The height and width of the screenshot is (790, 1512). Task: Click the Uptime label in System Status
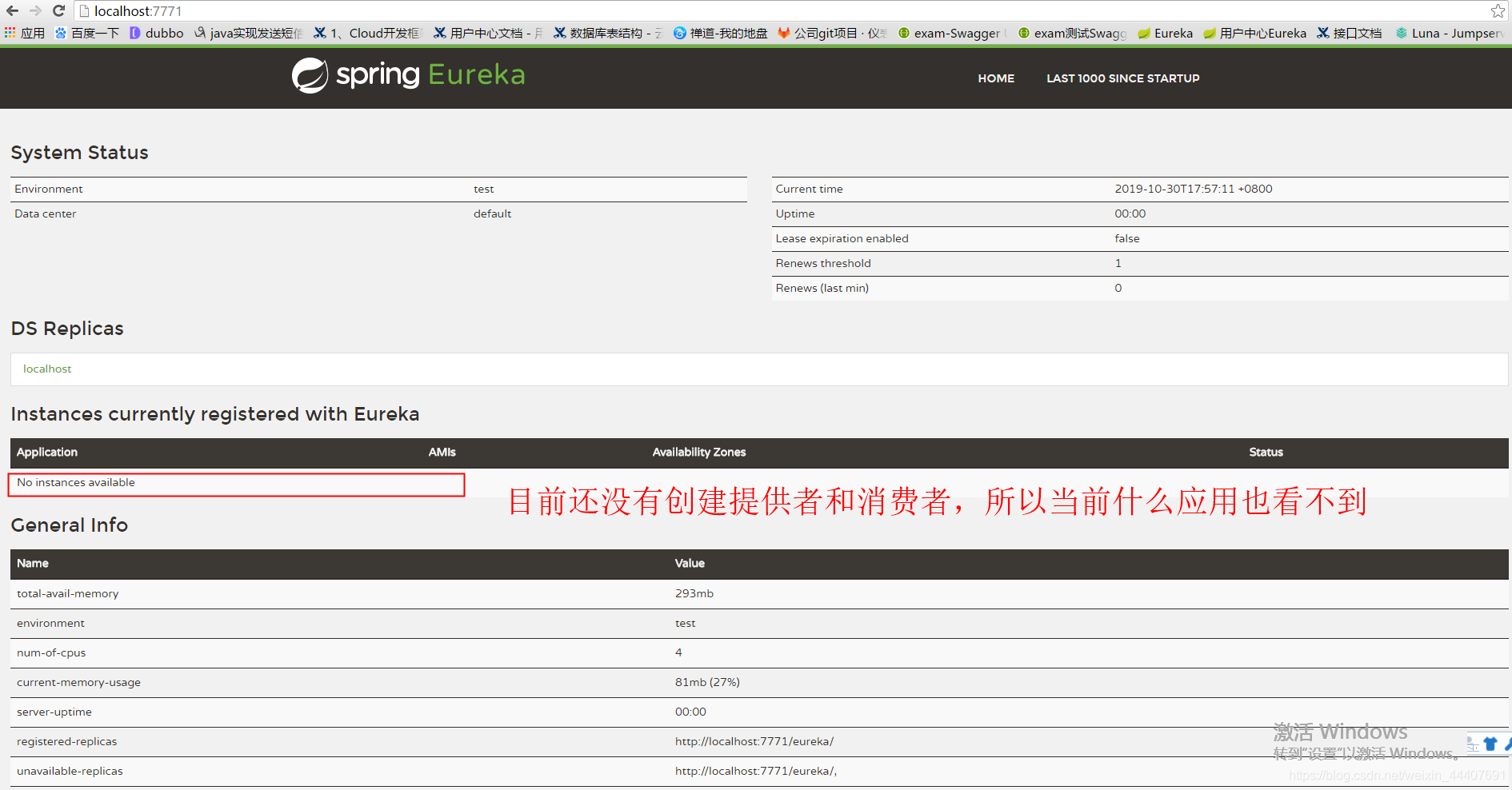coord(795,213)
